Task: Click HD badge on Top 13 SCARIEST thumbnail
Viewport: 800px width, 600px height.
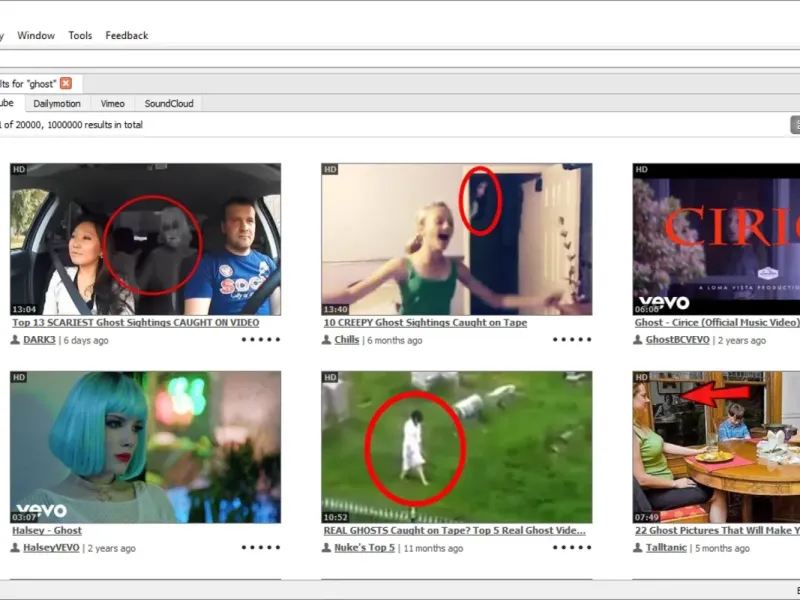Action: coord(19,169)
